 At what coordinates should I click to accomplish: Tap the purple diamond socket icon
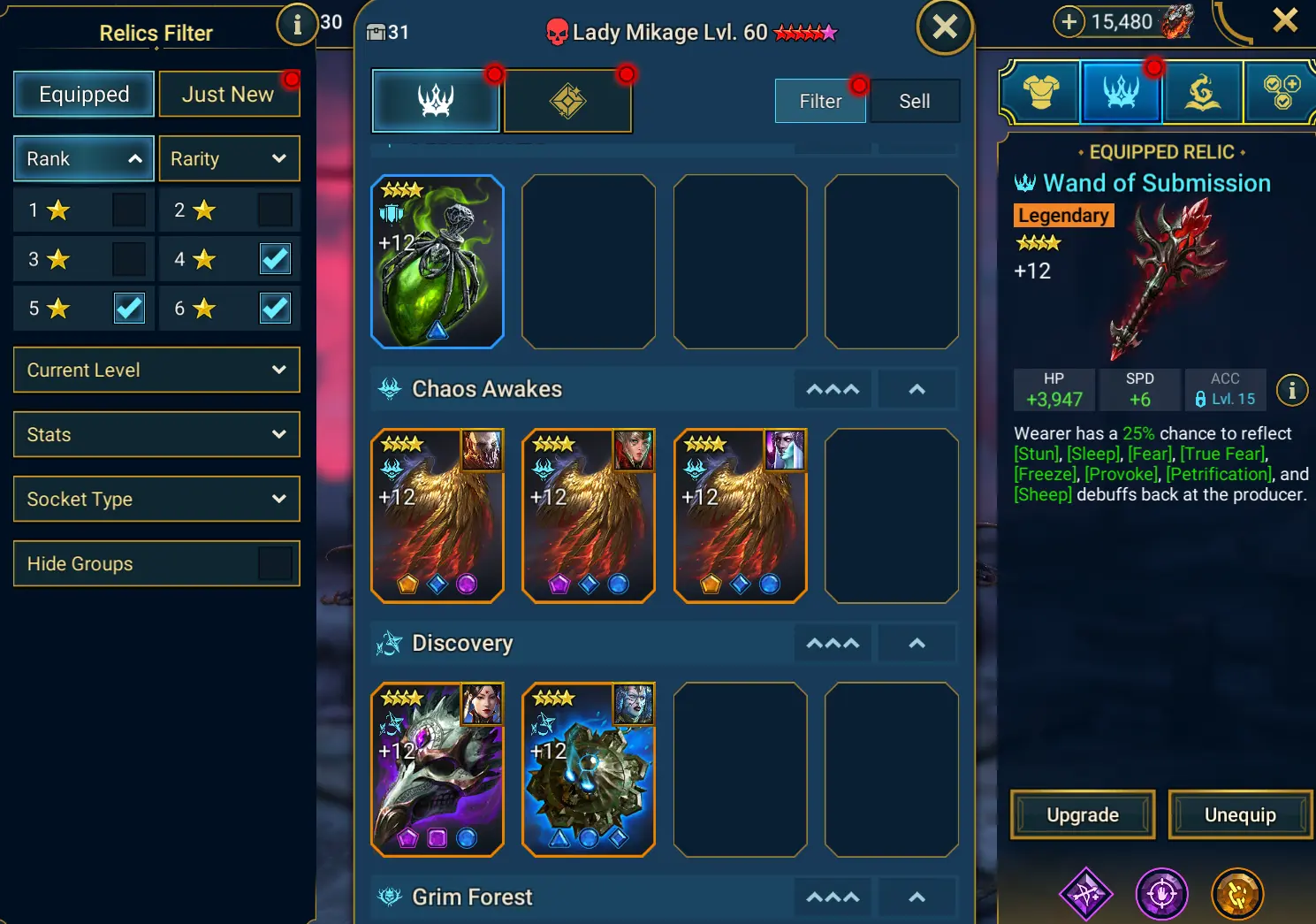1086,894
